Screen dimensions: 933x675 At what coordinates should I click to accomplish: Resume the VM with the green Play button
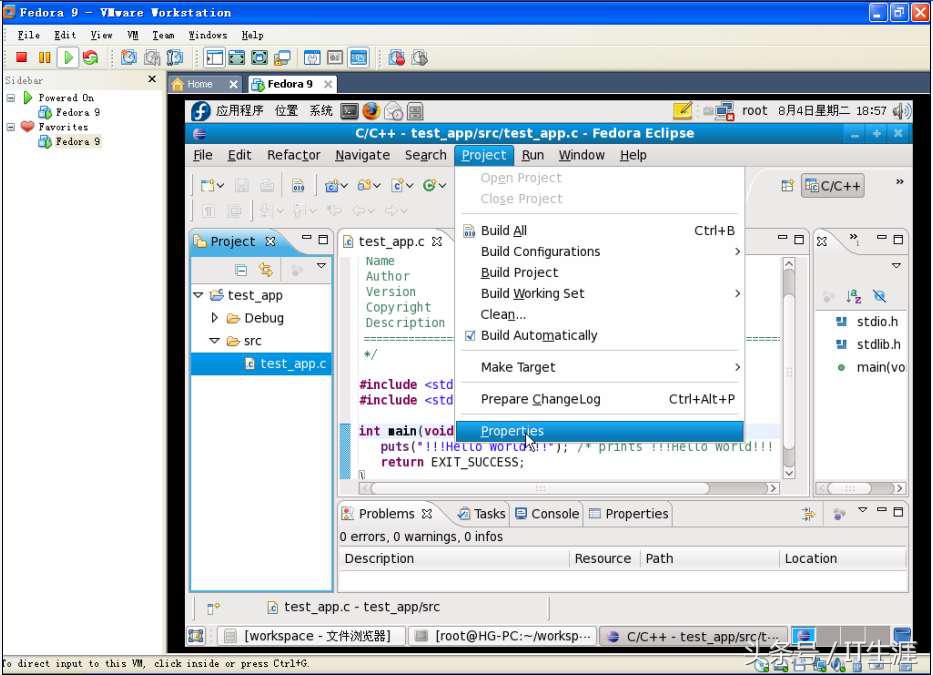[68, 57]
